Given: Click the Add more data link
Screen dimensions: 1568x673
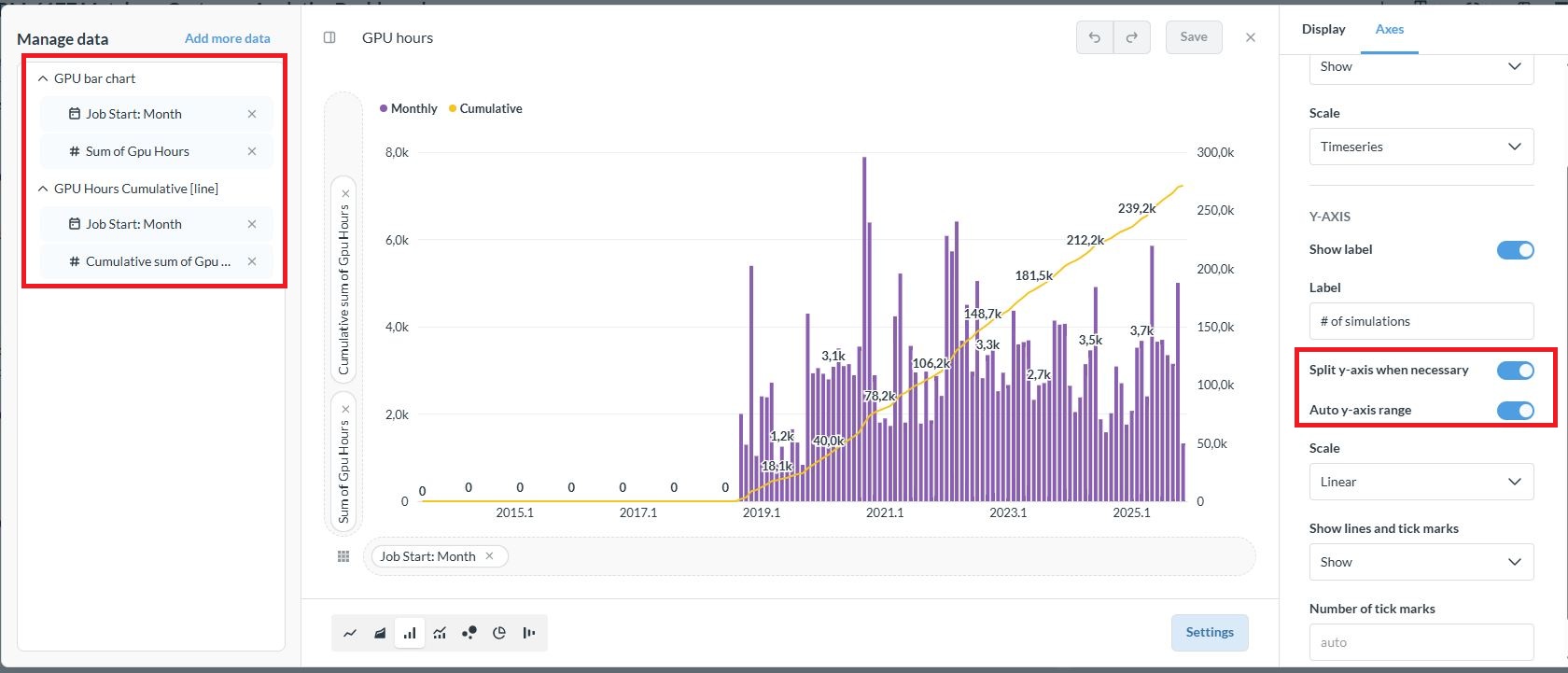Looking at the screenshot, I should (227, 38).
